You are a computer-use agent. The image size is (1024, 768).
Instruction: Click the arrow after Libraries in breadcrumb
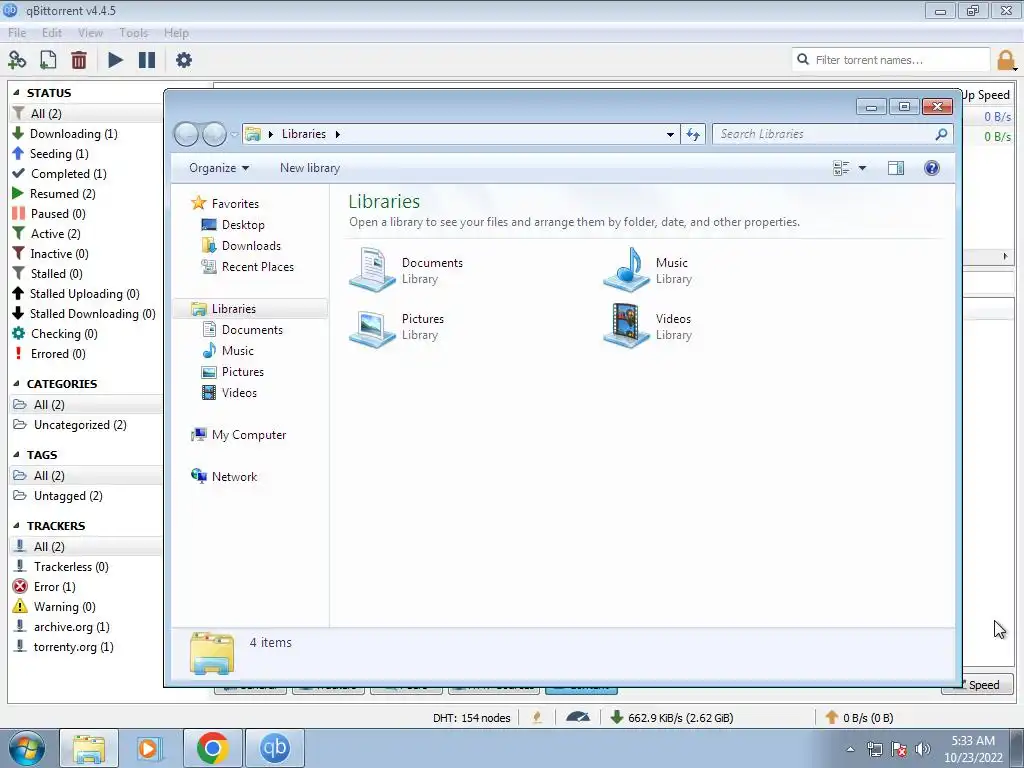[338, 134]
